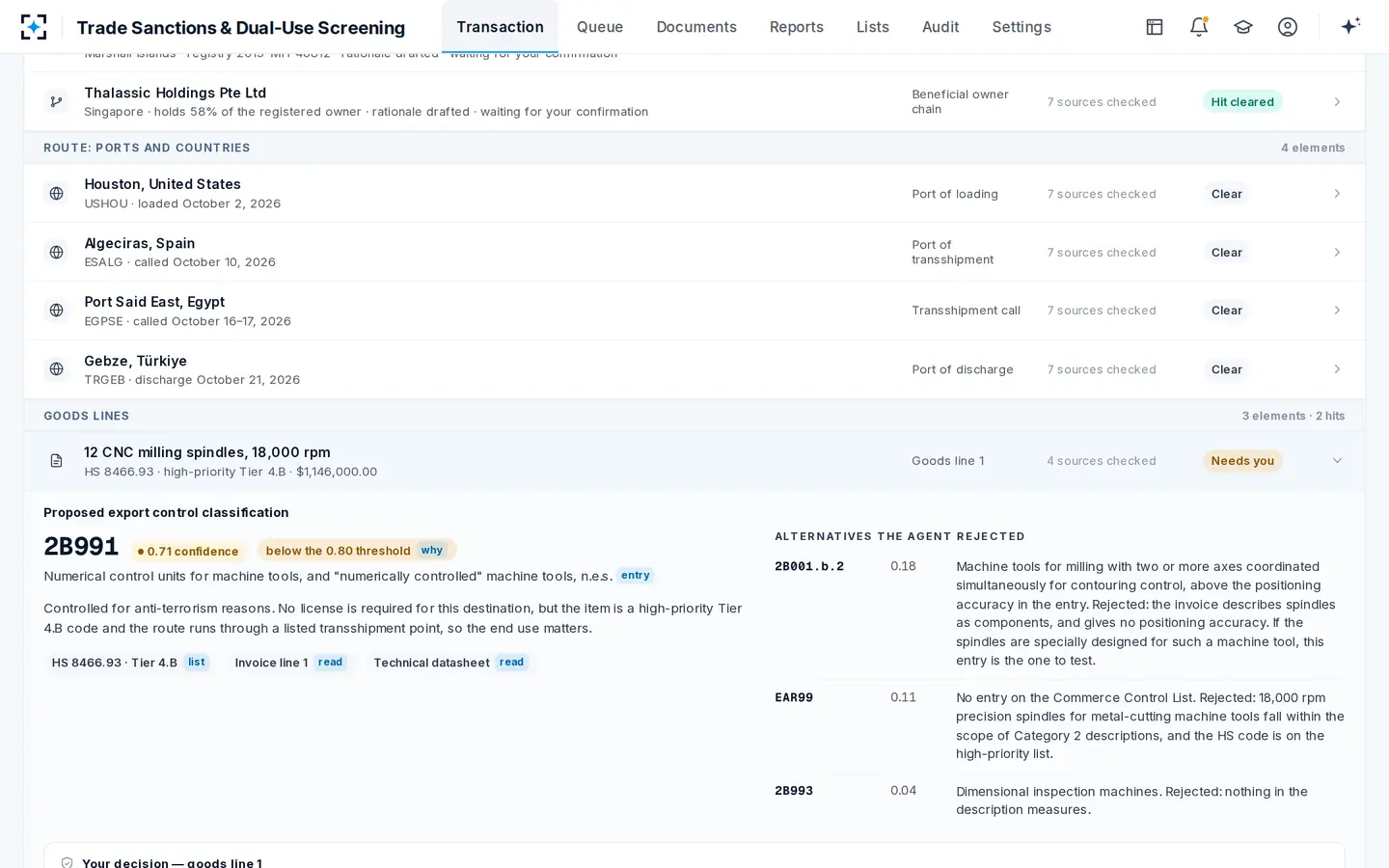The image size is (1389, 868).
Task: Collapse the Goods line 1 row chevron
Action: pos(1337,461)
